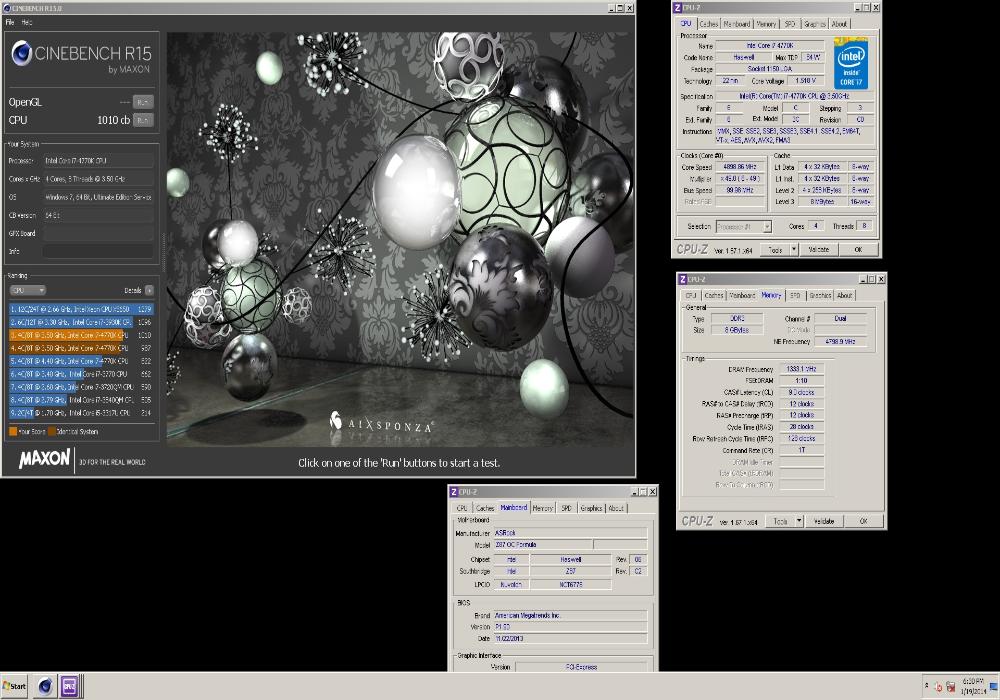1000x700 pixels.
Task: Select ranking row 3 scoring 1010
Action: pos(81,335)
